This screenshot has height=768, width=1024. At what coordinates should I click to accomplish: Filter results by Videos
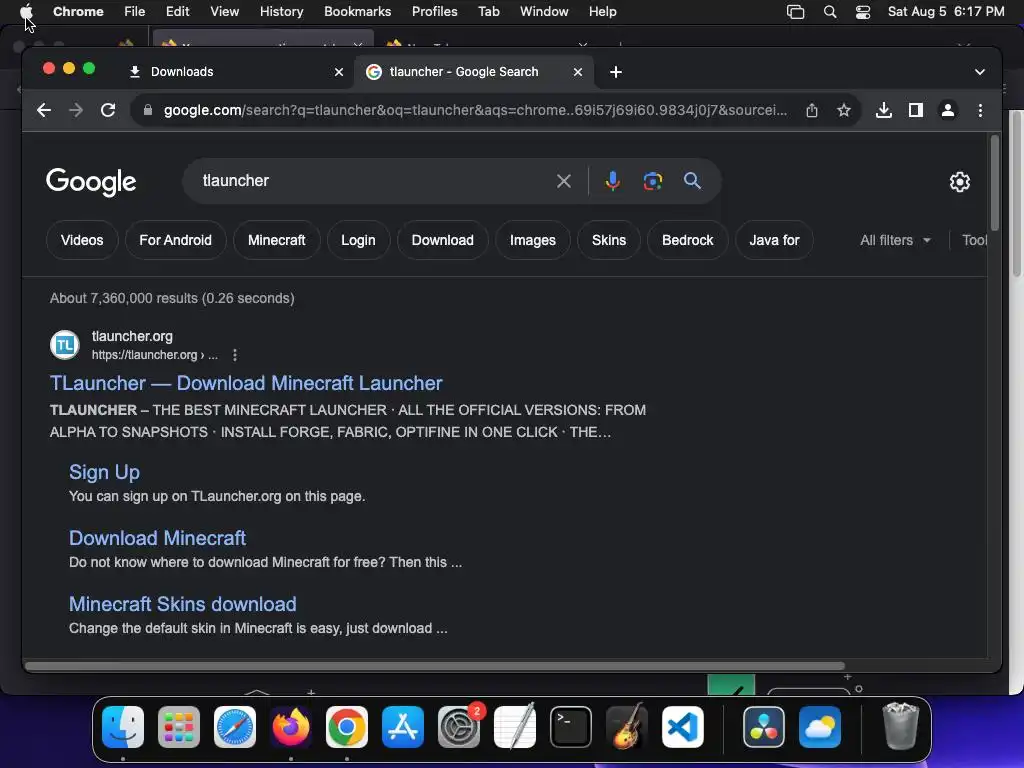(82, 240)
